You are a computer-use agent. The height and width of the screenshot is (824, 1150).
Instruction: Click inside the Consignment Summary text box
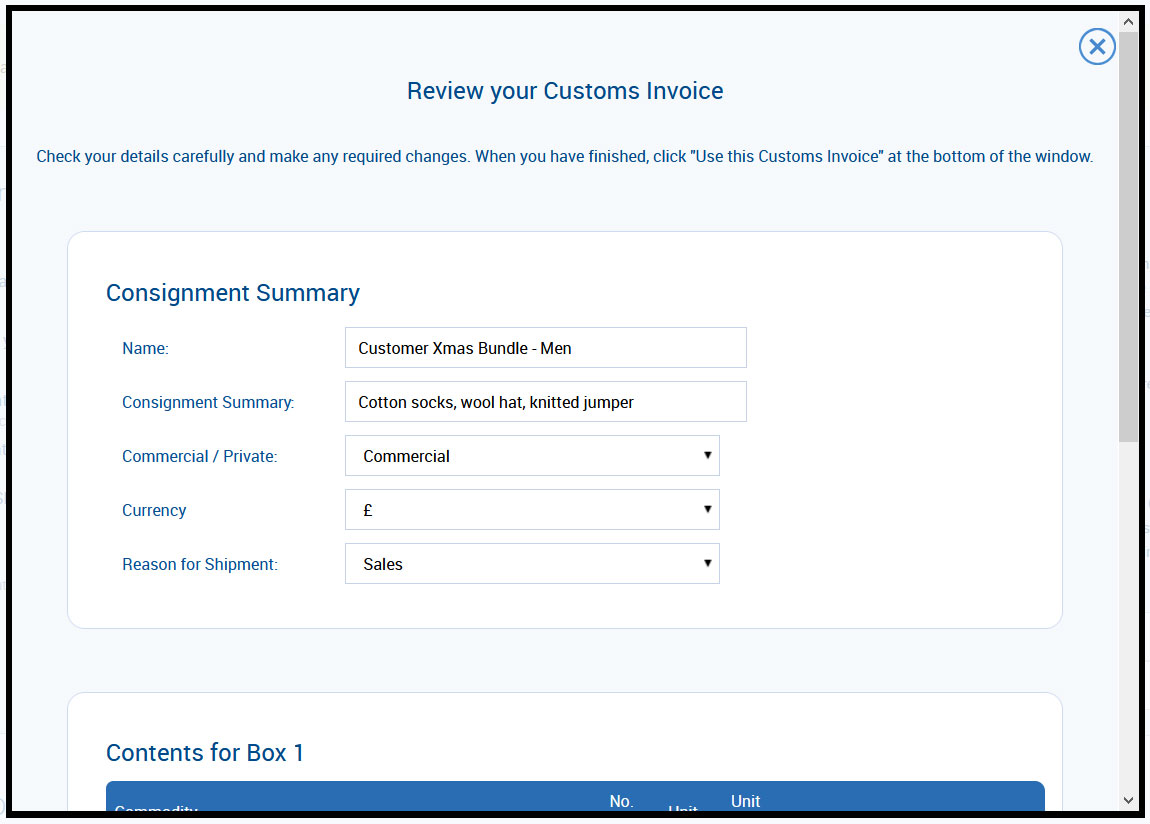tap(545, 401)
